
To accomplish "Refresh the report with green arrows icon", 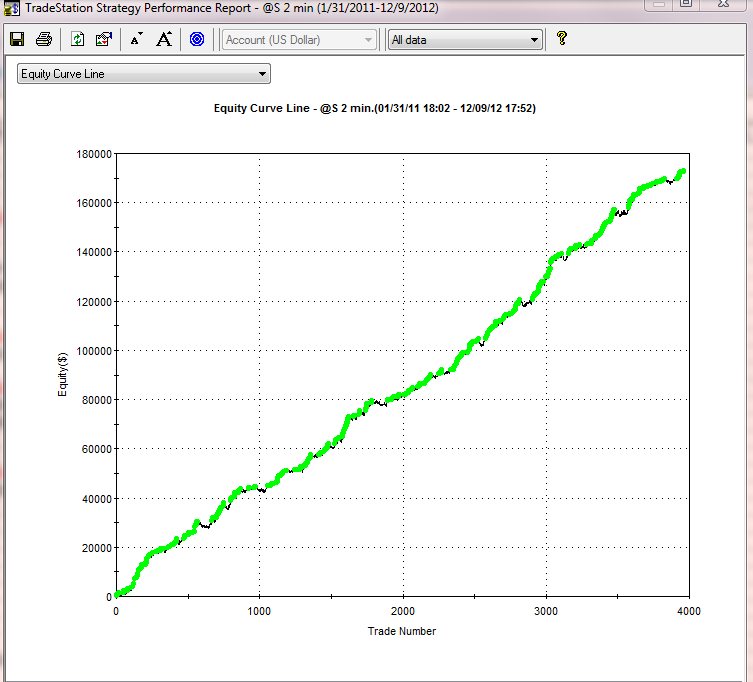I will point(78,40).
